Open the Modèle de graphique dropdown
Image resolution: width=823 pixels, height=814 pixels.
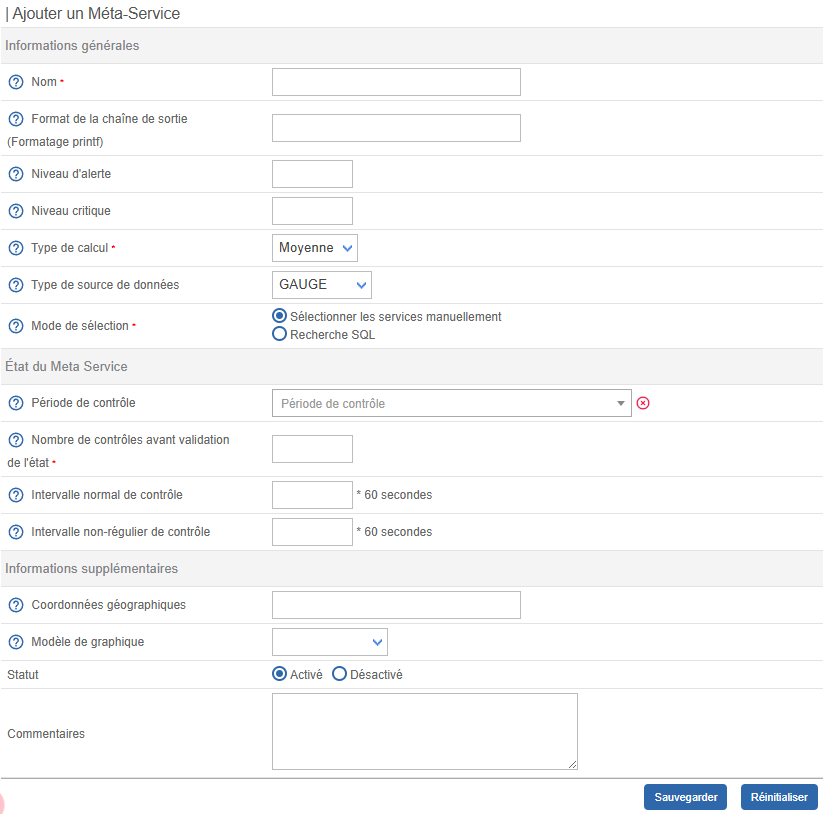click(329, 642)
